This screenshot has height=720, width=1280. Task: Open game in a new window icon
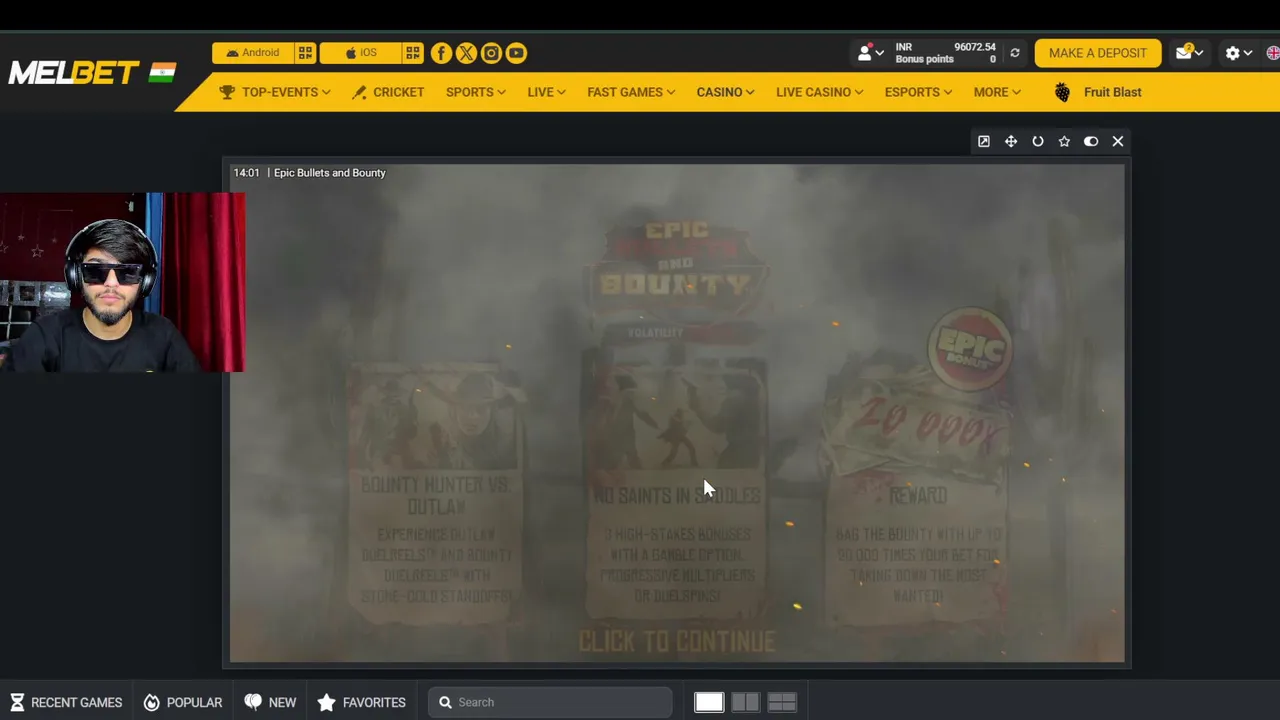tap(984, 142)
